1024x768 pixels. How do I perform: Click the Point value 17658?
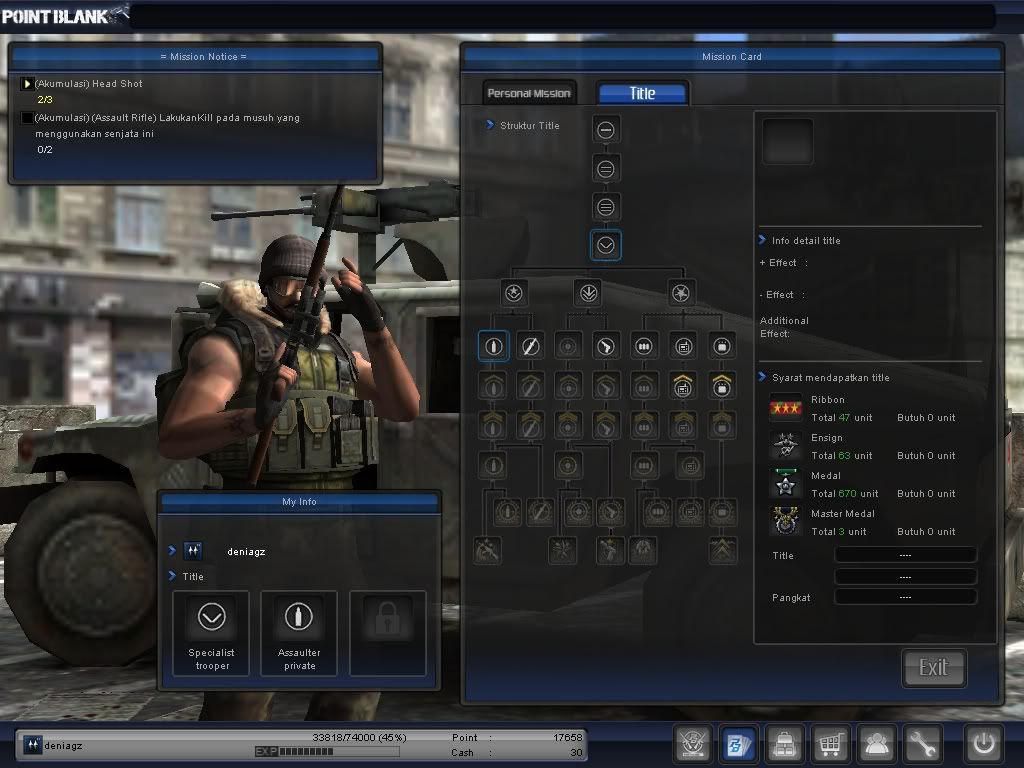pos(568,737)
